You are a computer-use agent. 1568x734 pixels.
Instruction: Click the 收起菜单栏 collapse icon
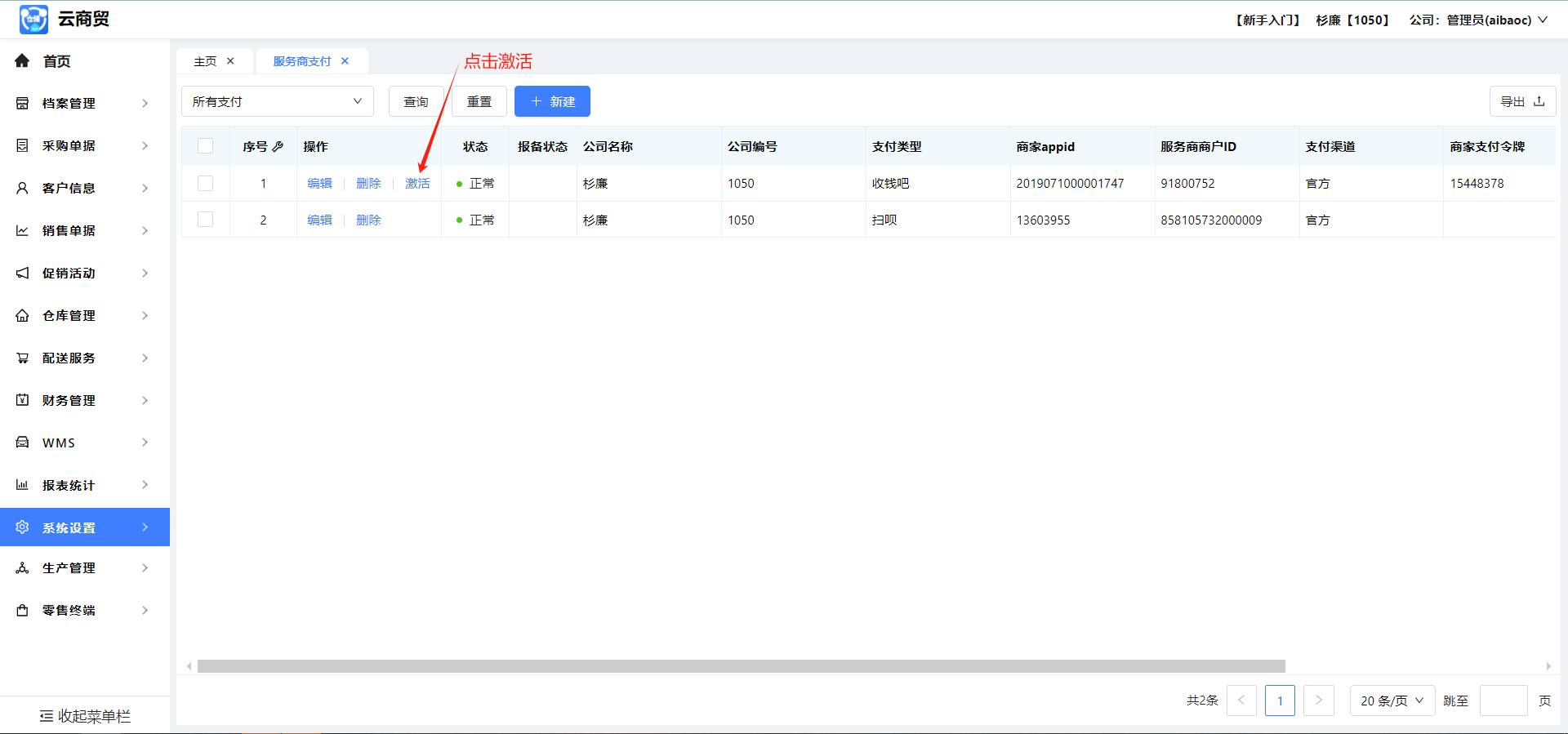[47, 716]
